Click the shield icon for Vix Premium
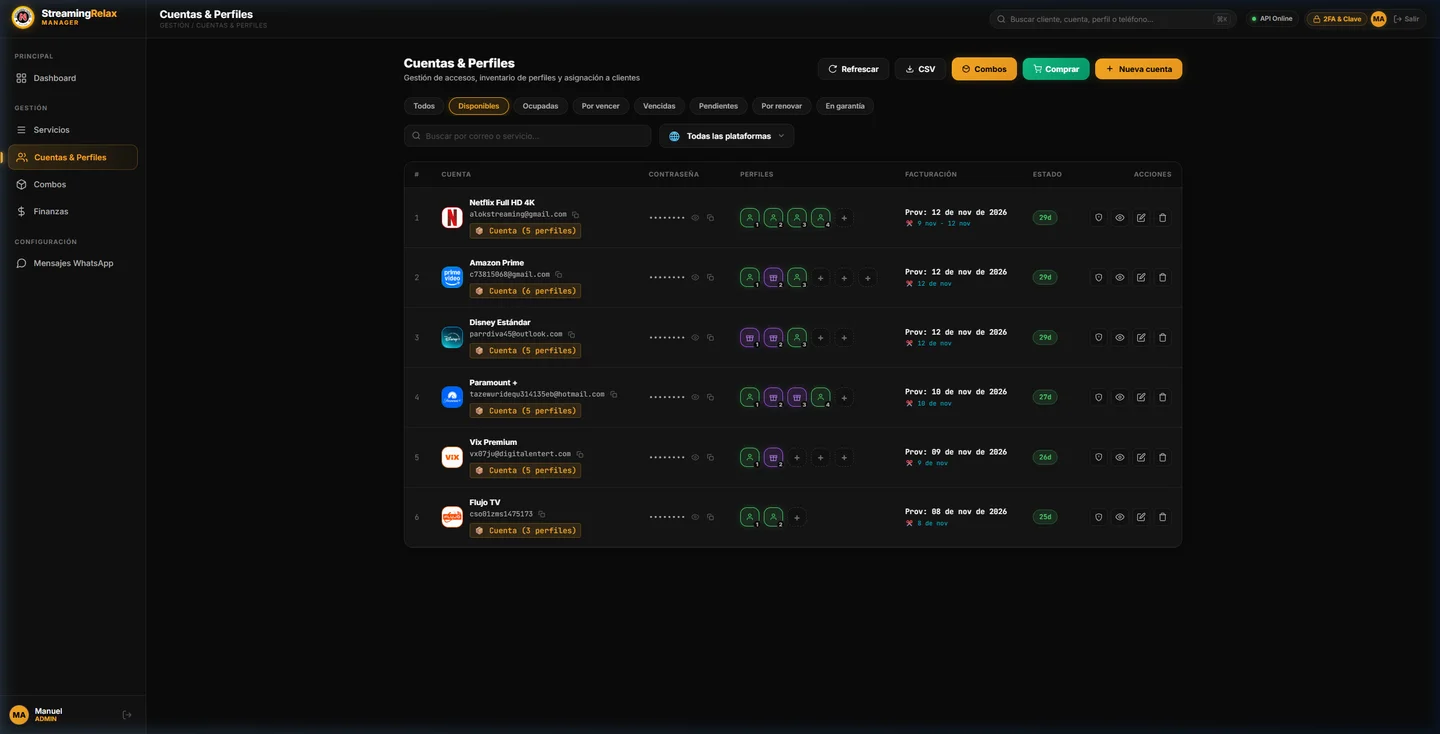This screenshot has height=734, width=1440. [1098, 458]
